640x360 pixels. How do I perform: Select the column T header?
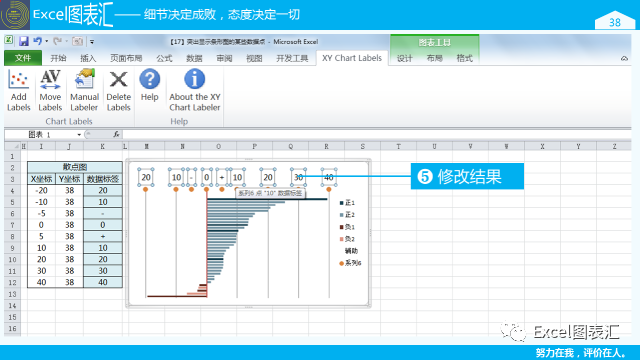pyautogui.click(x=398, y=146)
